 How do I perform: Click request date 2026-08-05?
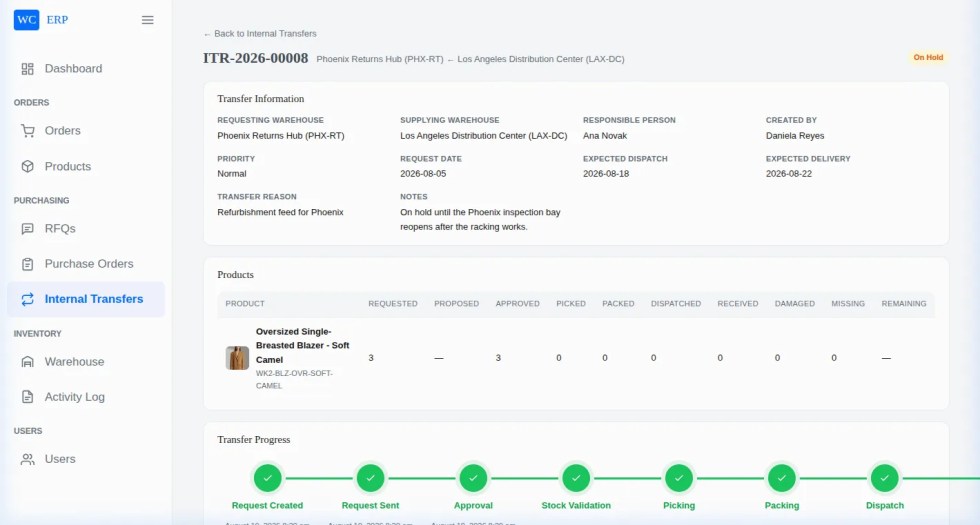pyautogui.click(x=423, y=174)
